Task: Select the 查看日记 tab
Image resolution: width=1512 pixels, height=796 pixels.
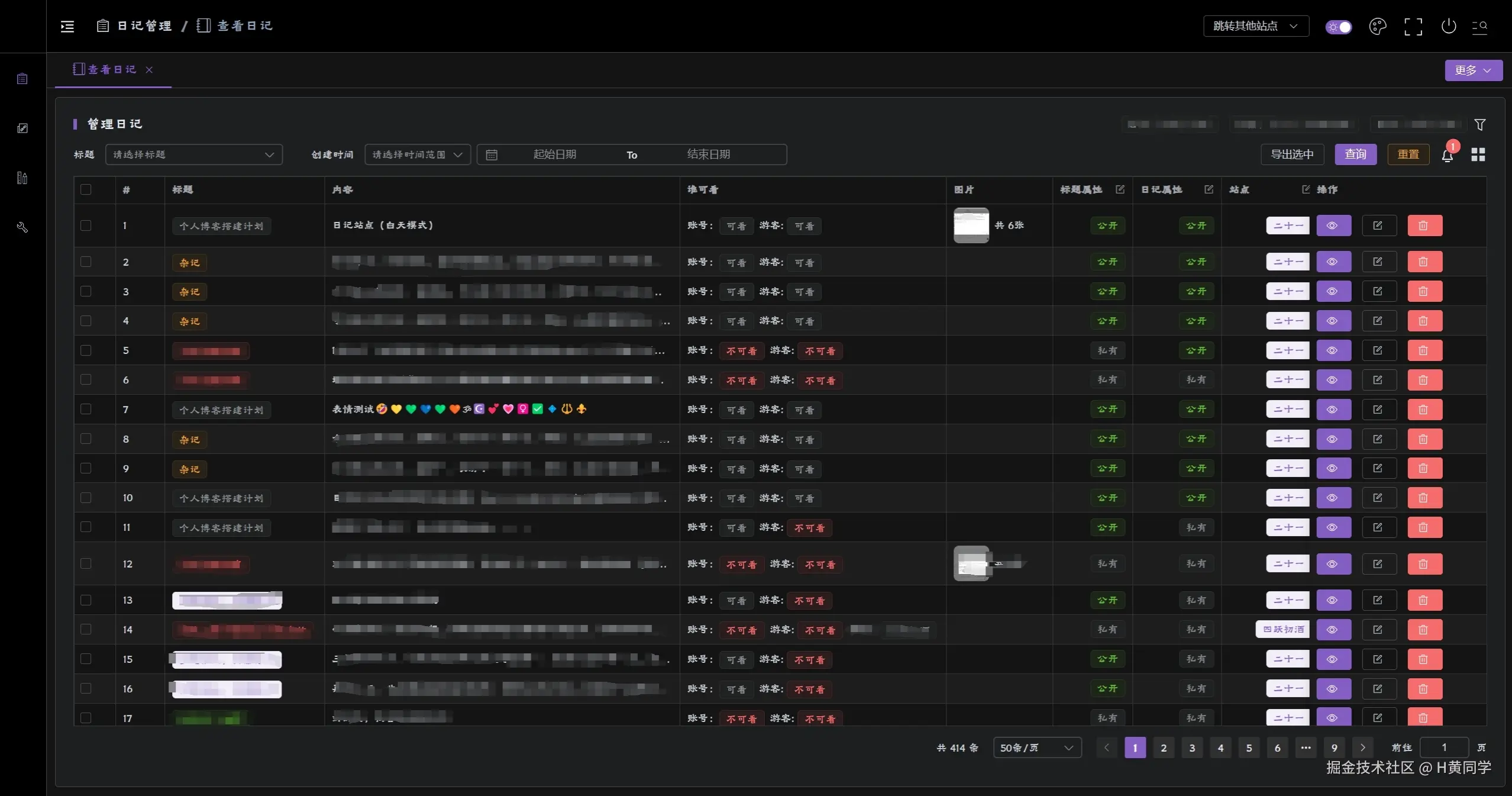Action: tap(112, 70)
